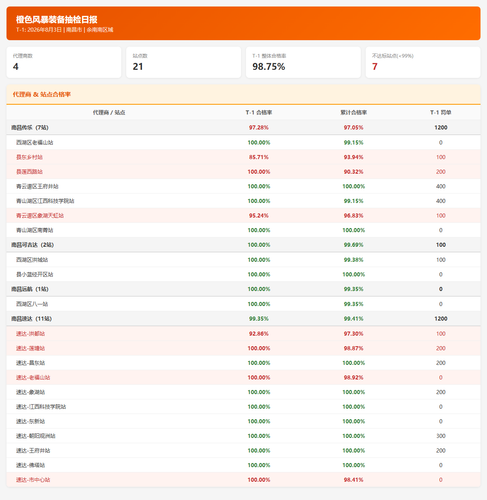
Task: Select the 速达-市中心站 station row
Action: pyautogui.click(x=243, y=480)
